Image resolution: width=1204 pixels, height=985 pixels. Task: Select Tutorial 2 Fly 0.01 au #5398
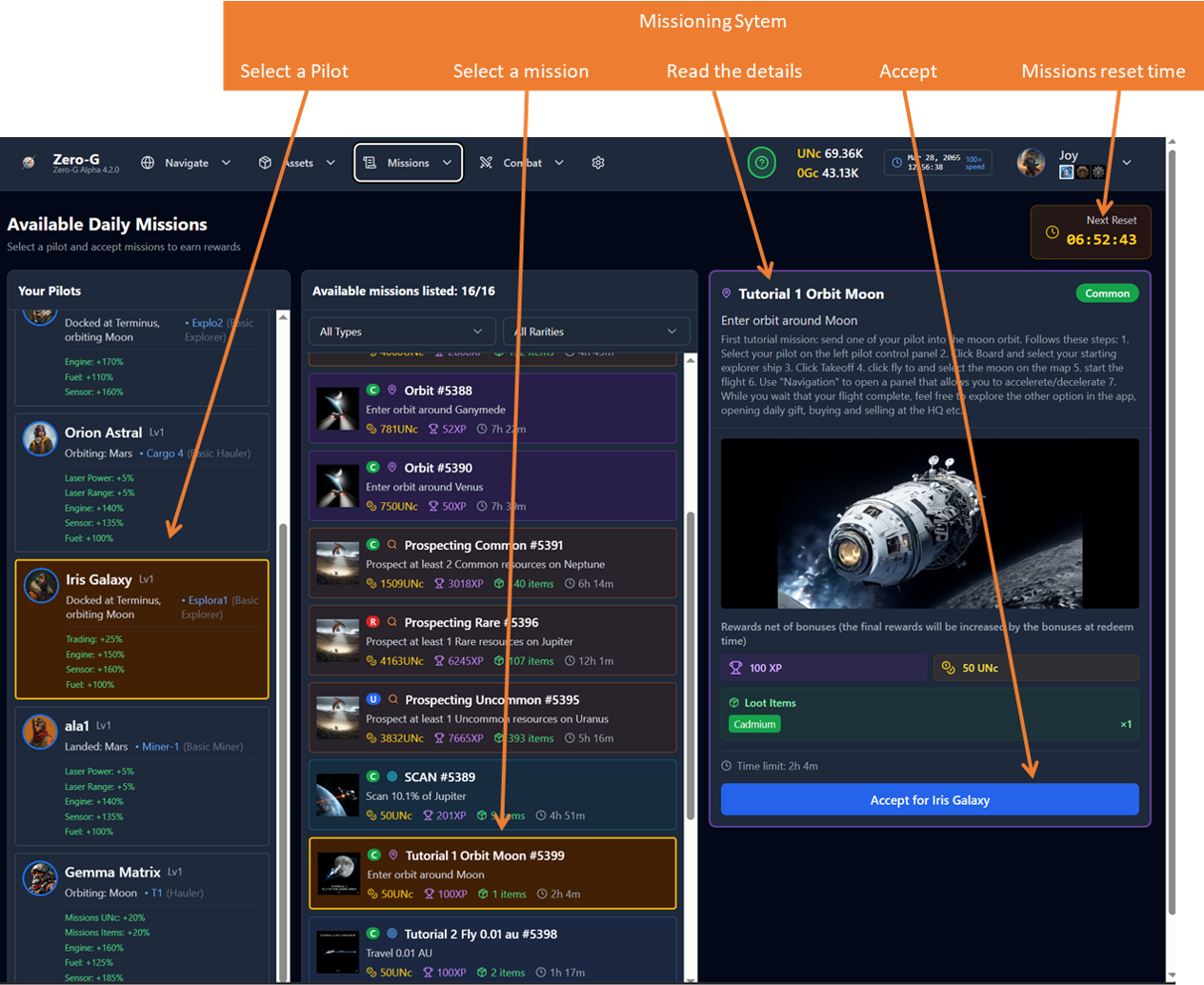tap(492, 950)
